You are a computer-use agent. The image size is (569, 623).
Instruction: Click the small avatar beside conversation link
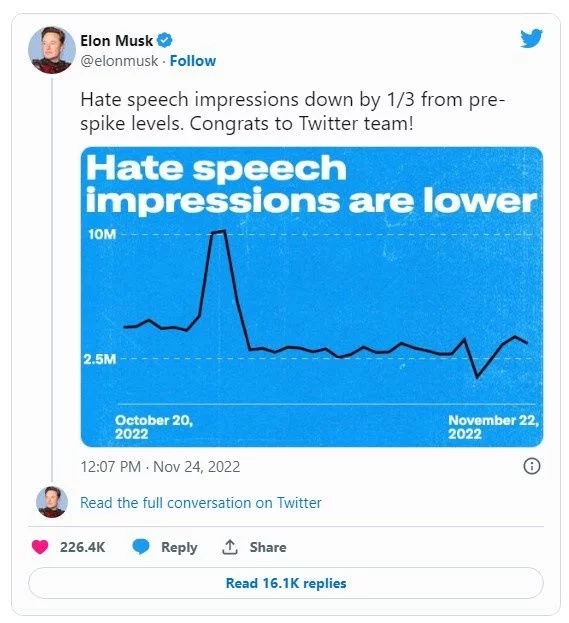[x=52, y=502]
